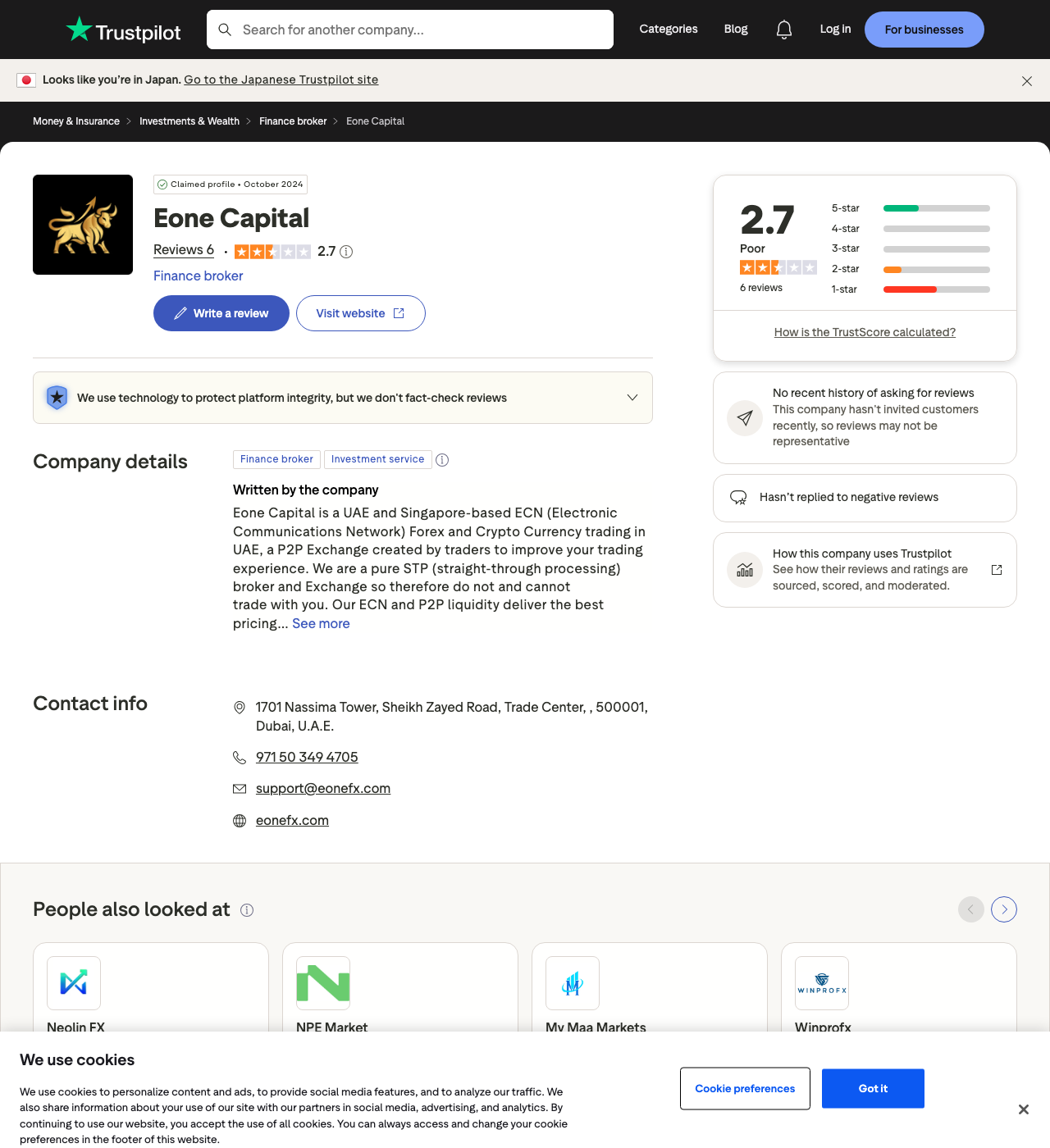The image size is (1050, 1148).
Task: Click the Finance broker tag
Action: tap(276, 459)
